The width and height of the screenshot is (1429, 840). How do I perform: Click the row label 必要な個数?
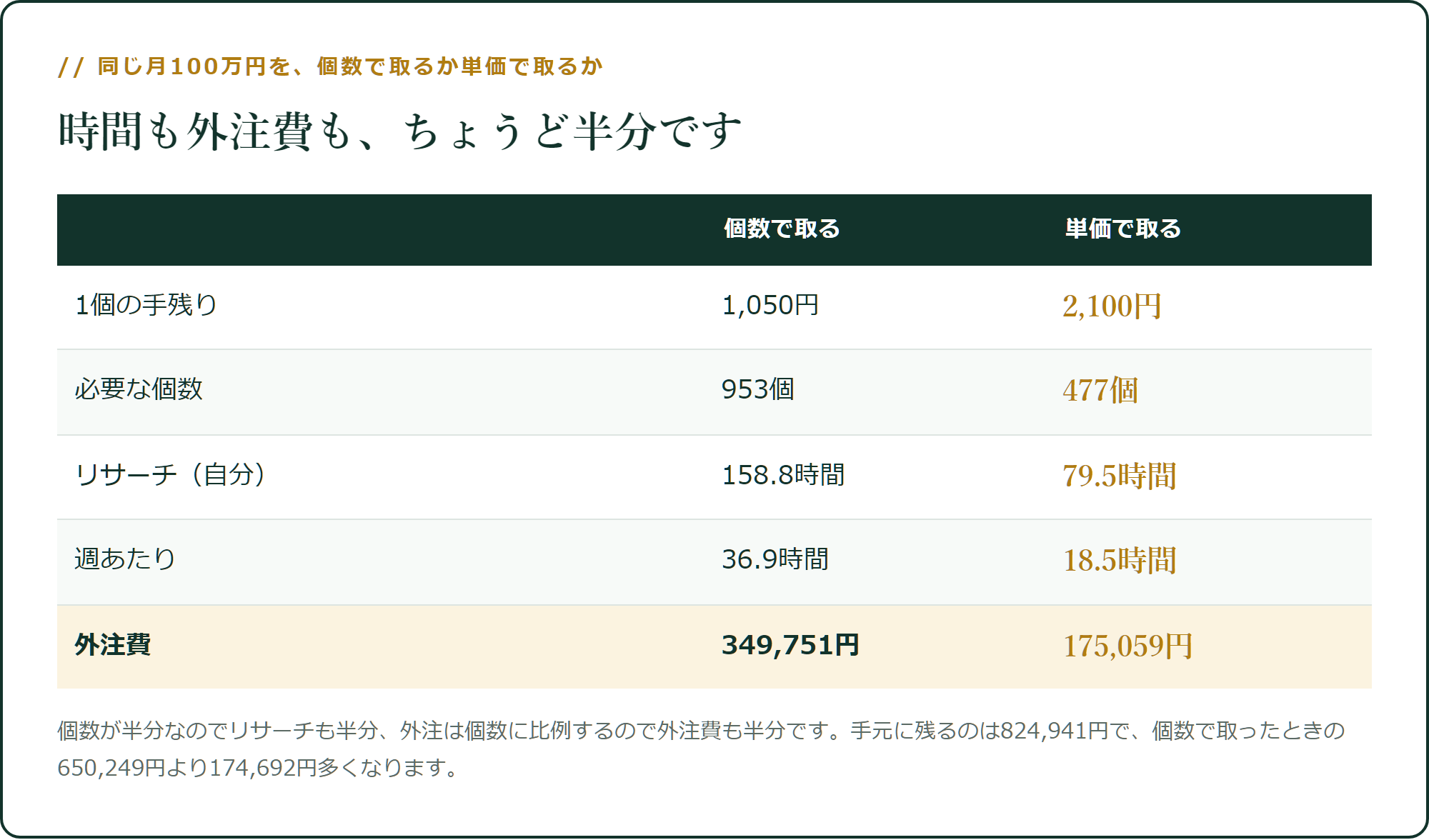click(139, 389)
